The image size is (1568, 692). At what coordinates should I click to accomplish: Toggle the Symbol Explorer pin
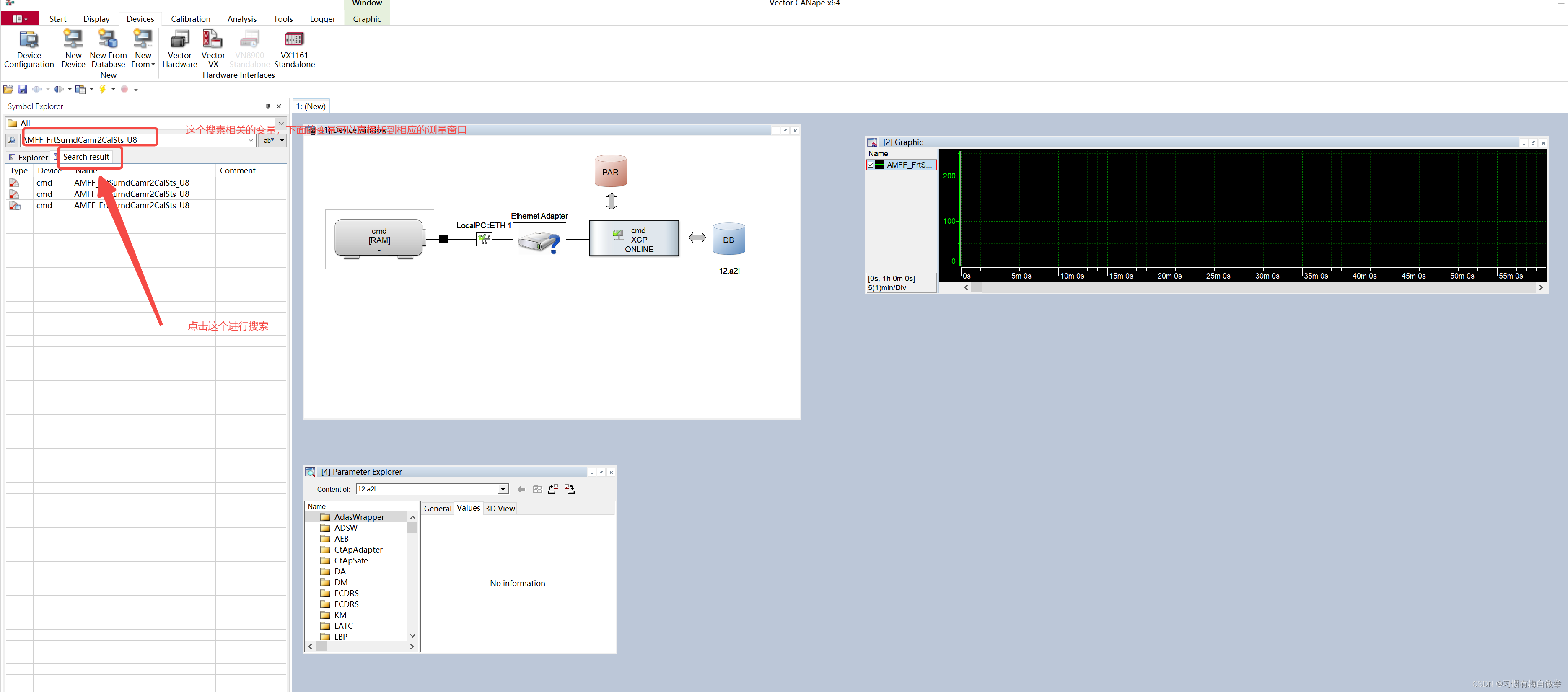(x=267, y=106)
